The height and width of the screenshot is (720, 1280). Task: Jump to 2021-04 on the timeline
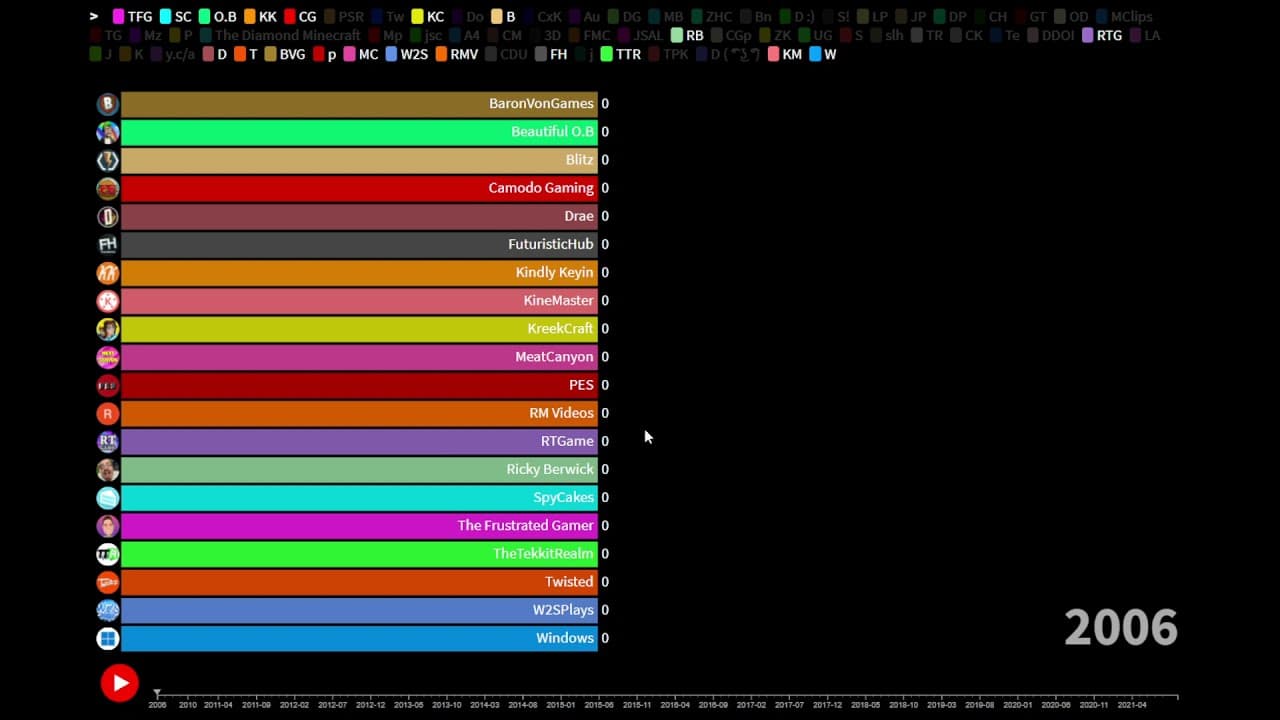(x=1131, y=704)
